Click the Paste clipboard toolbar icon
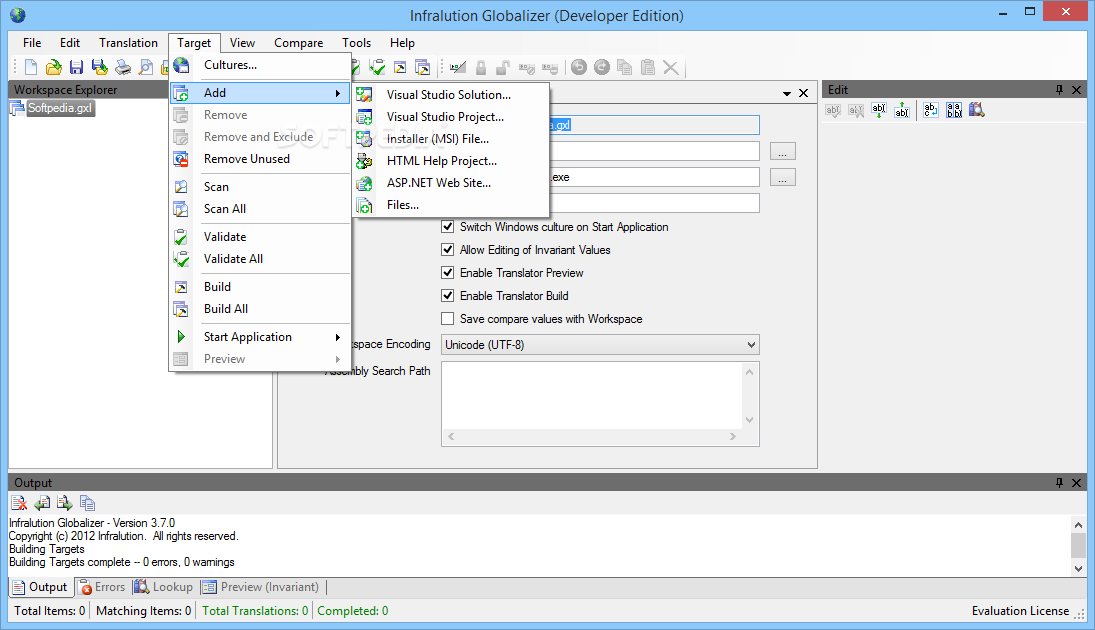This screenshot has height=630, width=1095. tap(648, 67)
